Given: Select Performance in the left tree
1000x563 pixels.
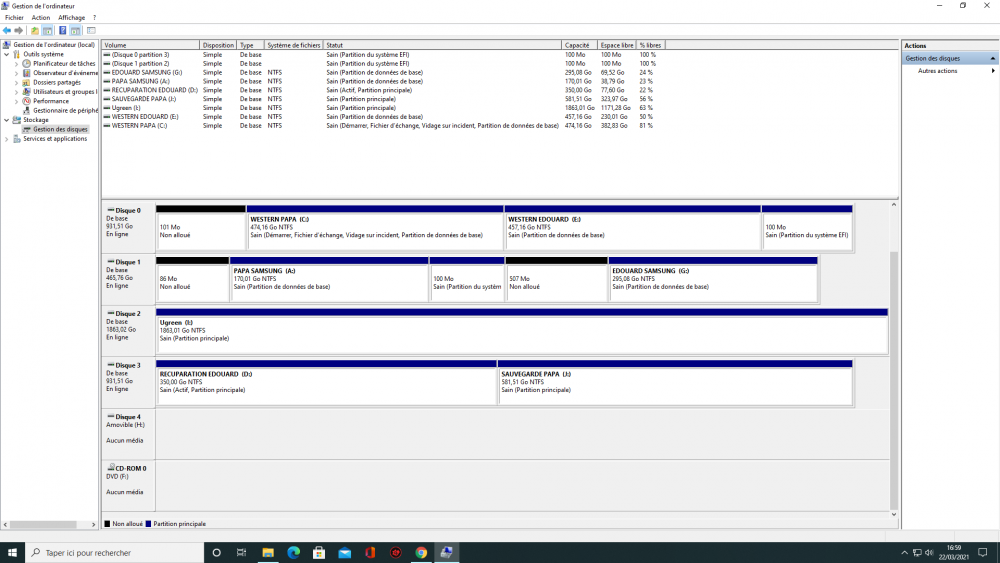Looking at the screenshot, I should 51,101.
